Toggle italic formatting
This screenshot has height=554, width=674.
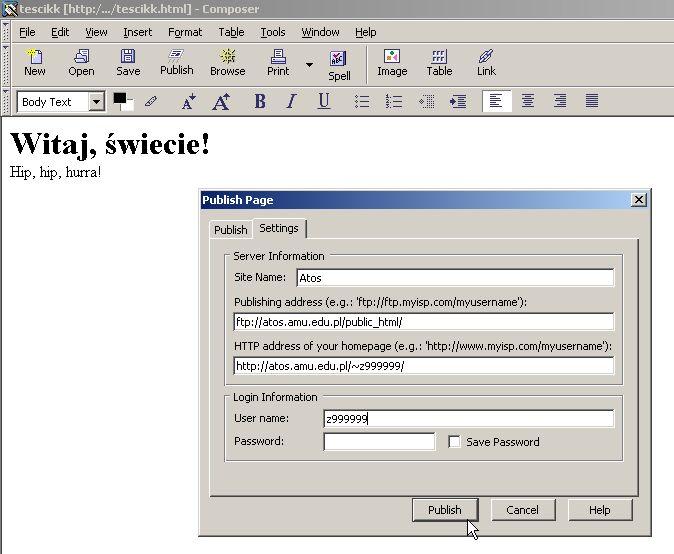point(292,102)
